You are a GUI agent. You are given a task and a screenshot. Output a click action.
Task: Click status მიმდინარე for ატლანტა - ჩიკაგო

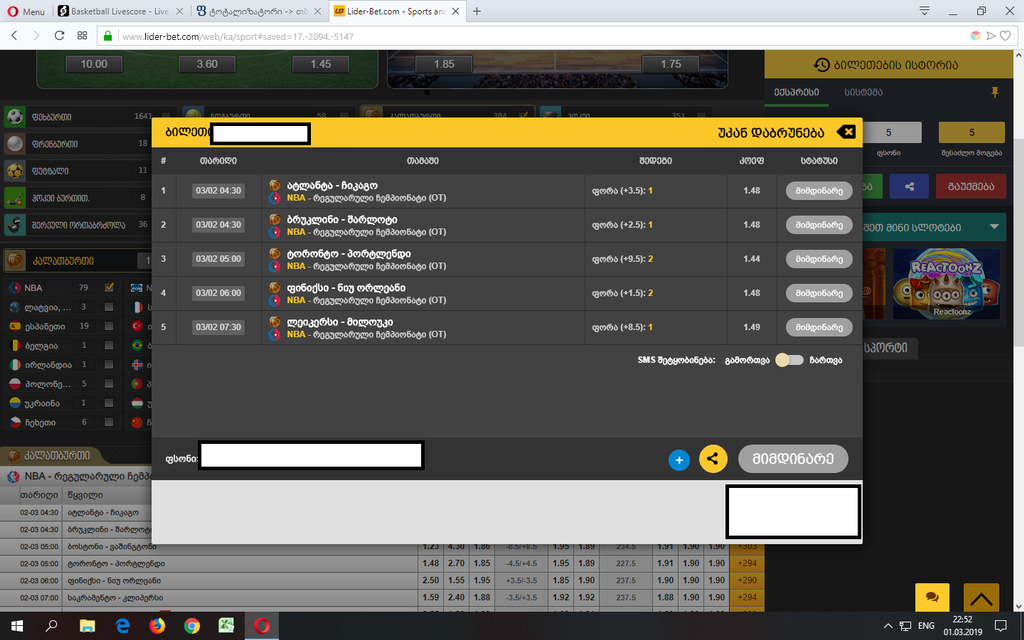(x=819, y=191)
